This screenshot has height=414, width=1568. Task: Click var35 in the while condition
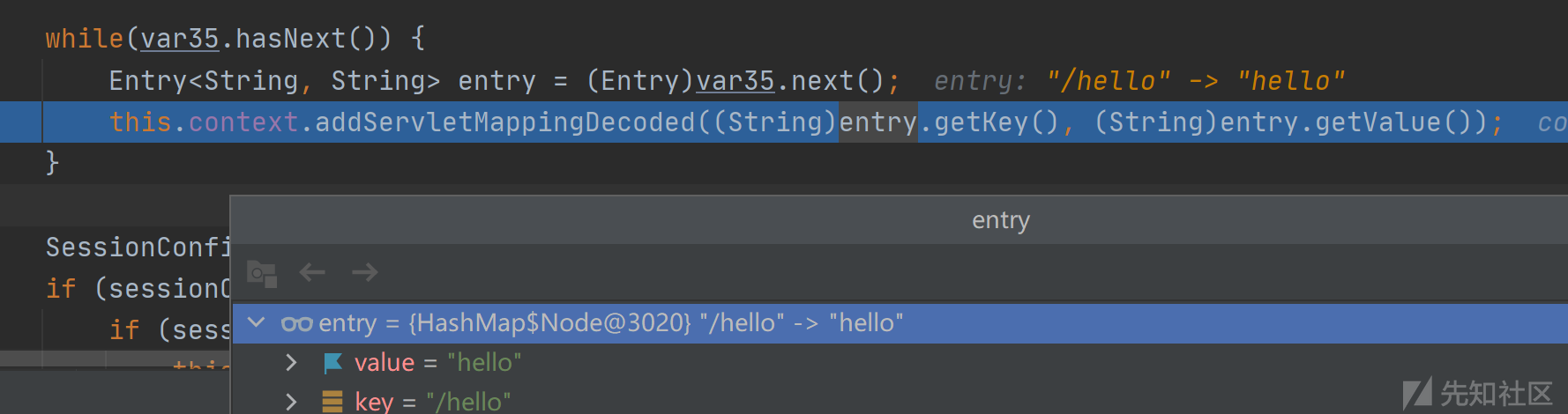(x=180, y=39)
